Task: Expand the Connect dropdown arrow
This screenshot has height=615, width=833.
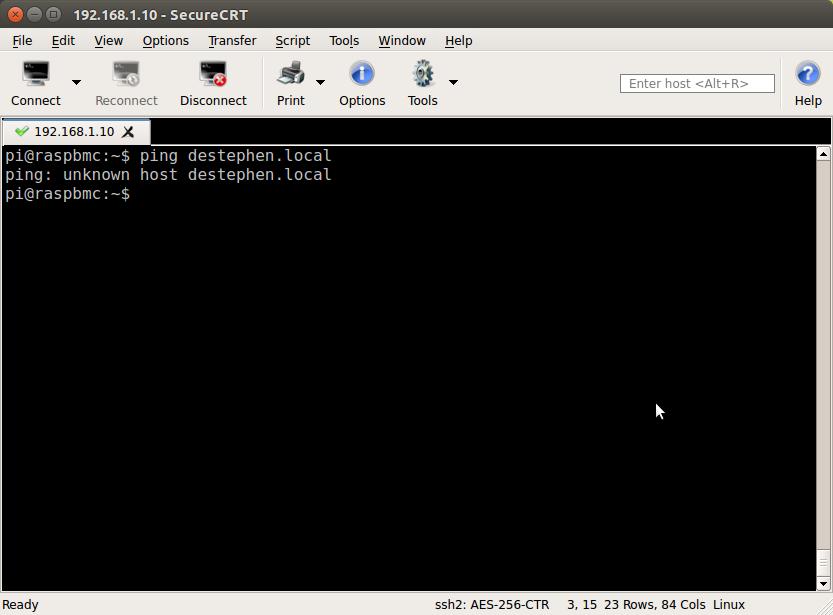Action: [76, 82]
